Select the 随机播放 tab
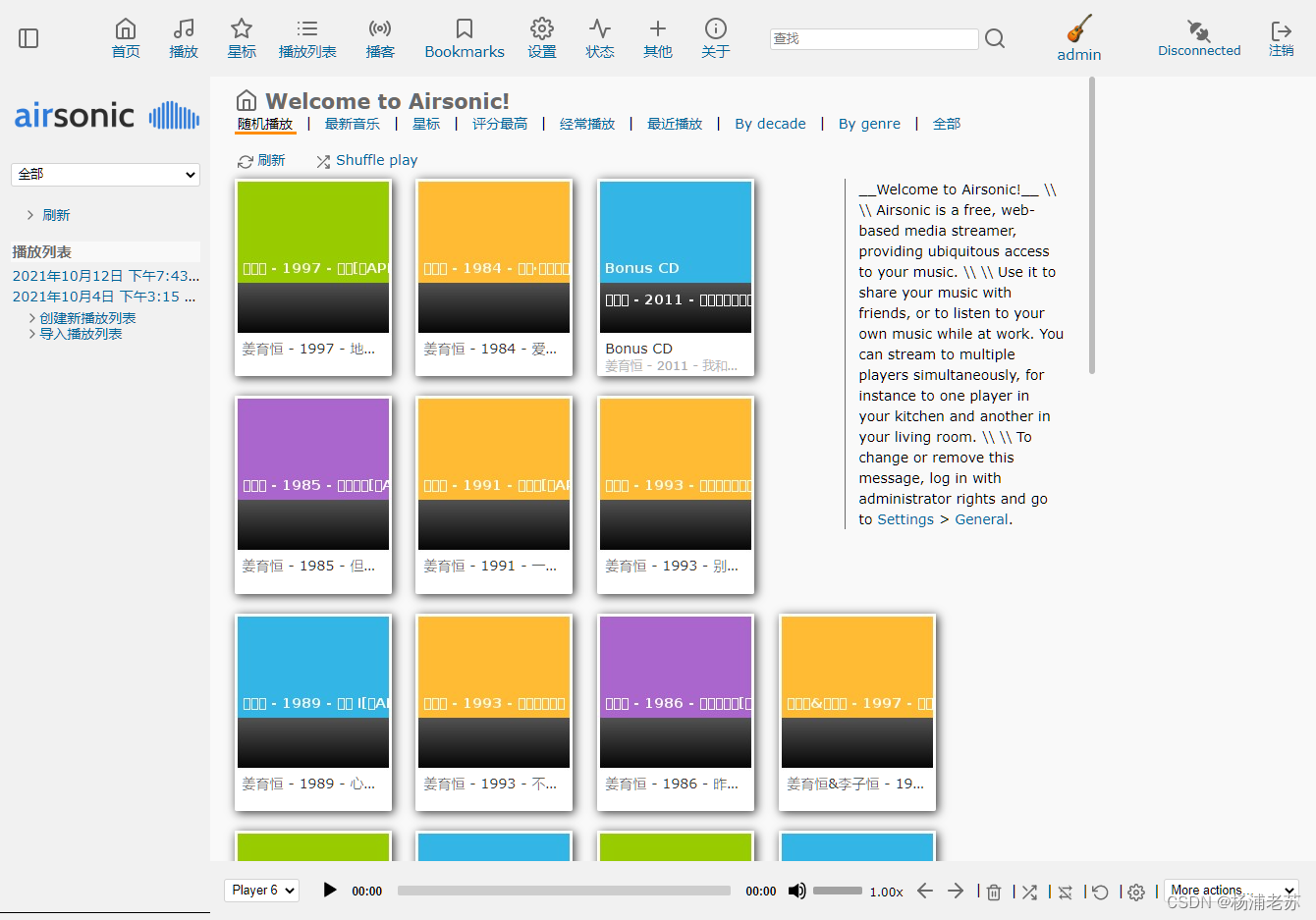The image size is (1316, 920). (x=265, y=124)
